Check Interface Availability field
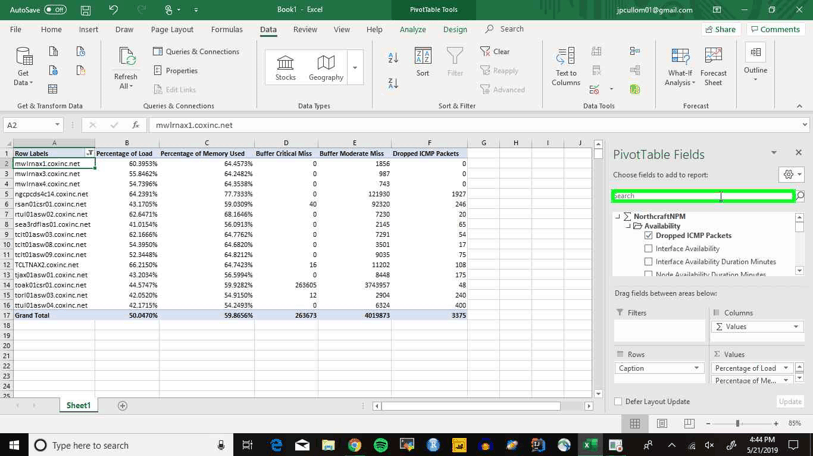The height and width of the screenshot is (457, 815). [x=648, y=249]
